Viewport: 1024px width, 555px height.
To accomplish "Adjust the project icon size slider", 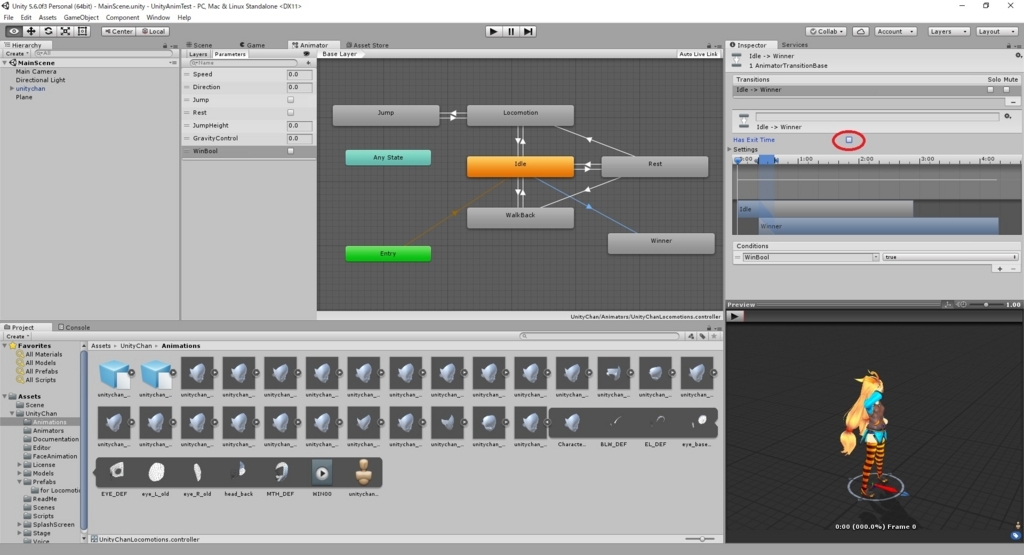I will tap(702, 539).
